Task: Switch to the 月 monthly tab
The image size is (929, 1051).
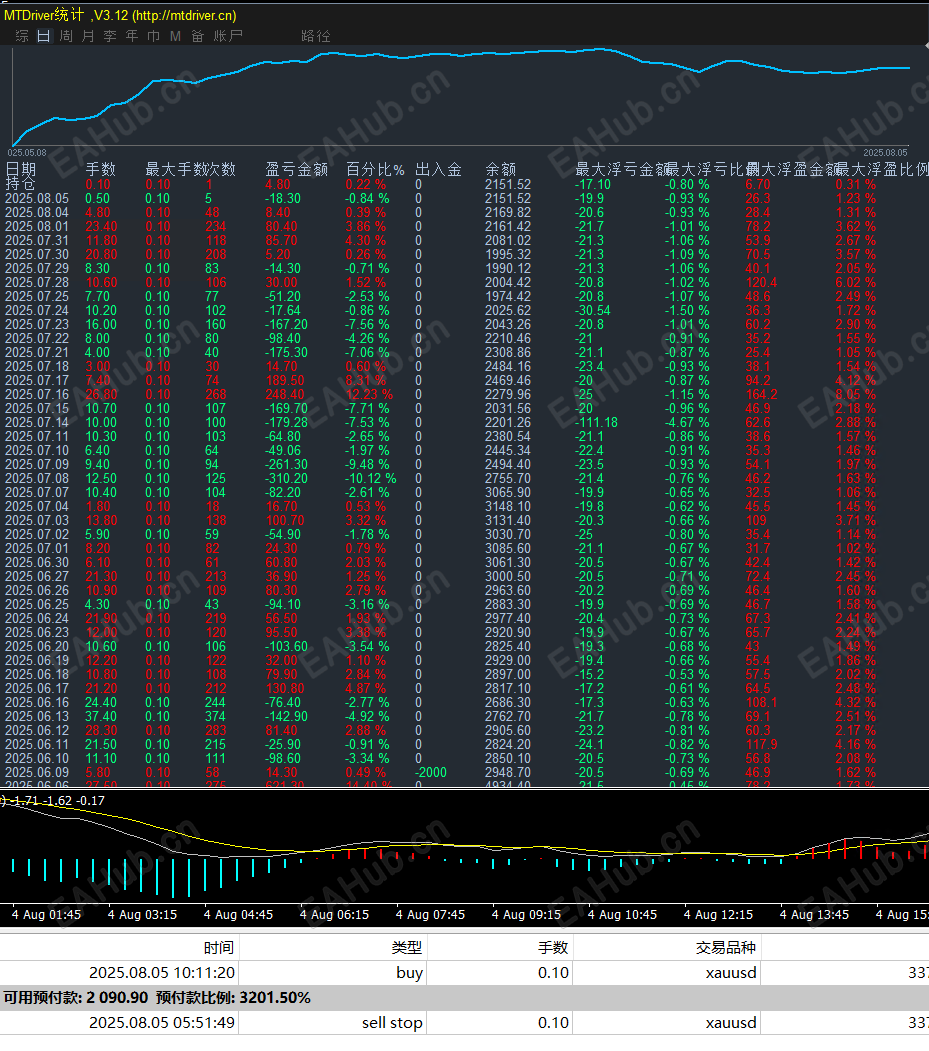Action: [88, 36]
